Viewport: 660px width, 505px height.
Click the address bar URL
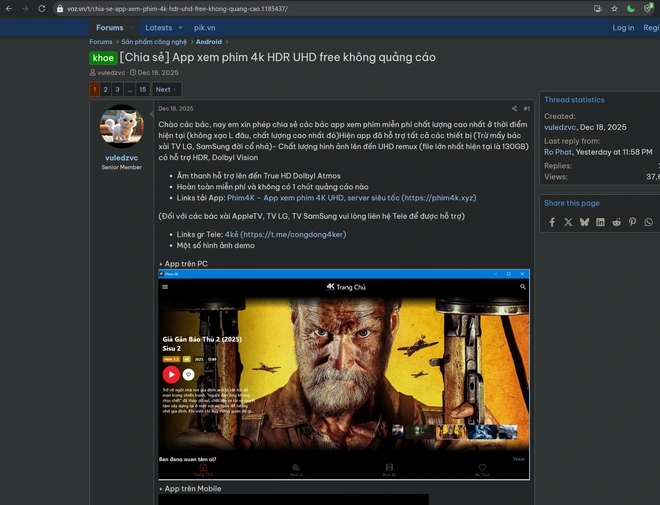click(x=178, y=8)
